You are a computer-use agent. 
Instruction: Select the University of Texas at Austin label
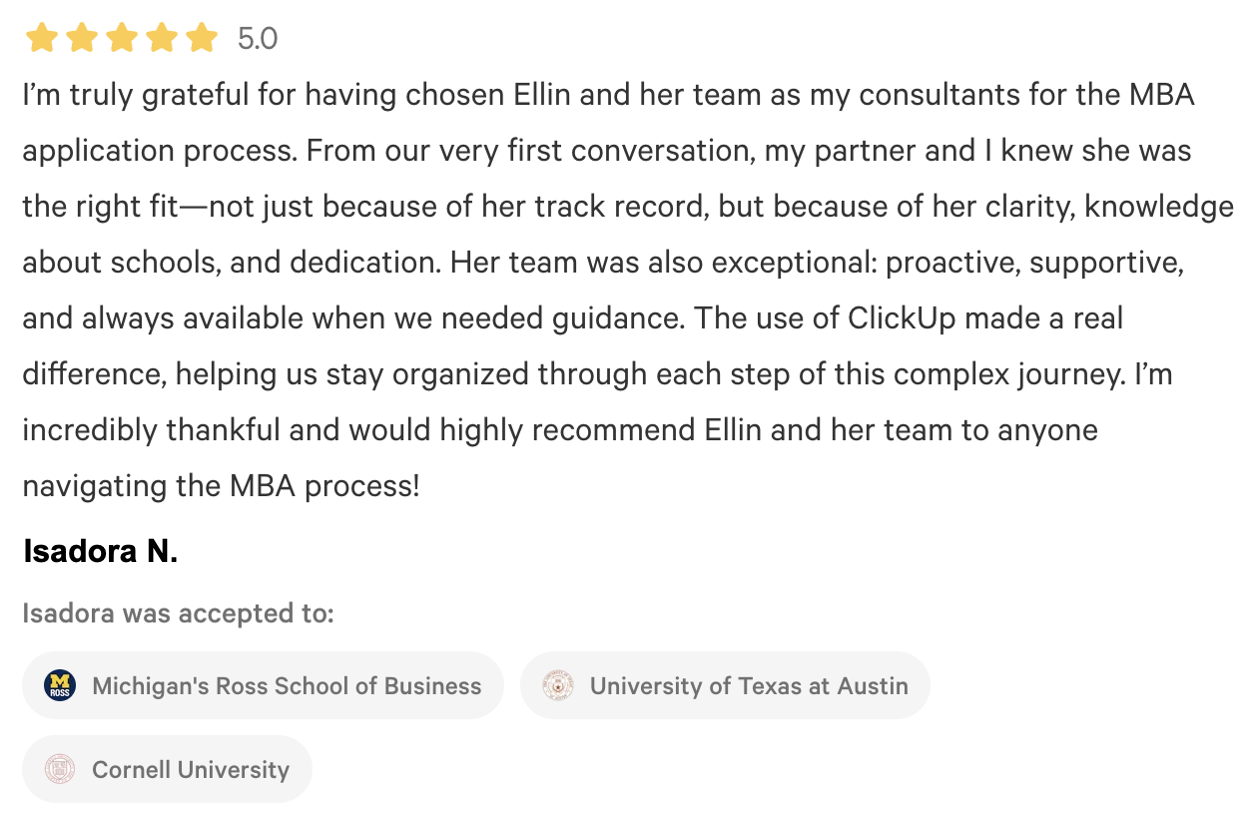coord(748,686)
